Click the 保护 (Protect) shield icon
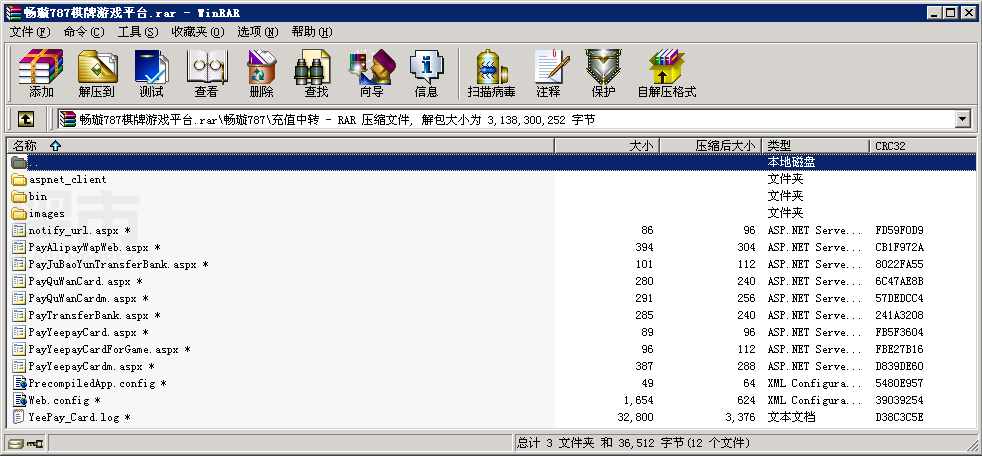Viewport: 982px width, 456px height. coord(603,66)
